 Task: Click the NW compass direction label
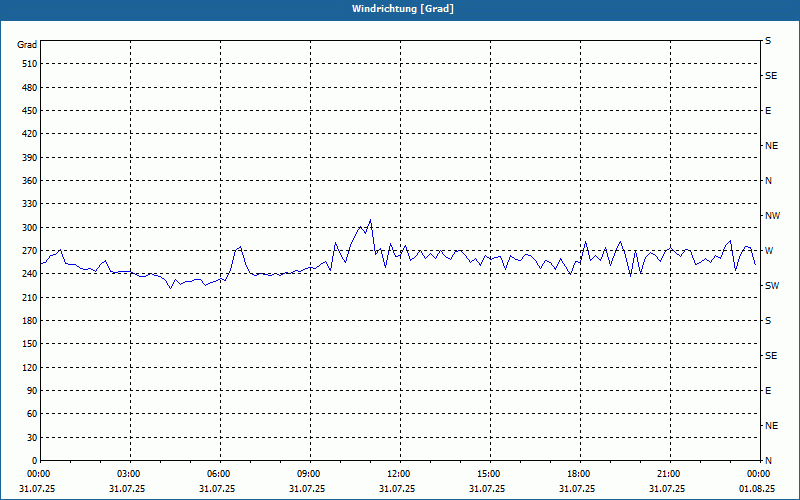(773, 216)
